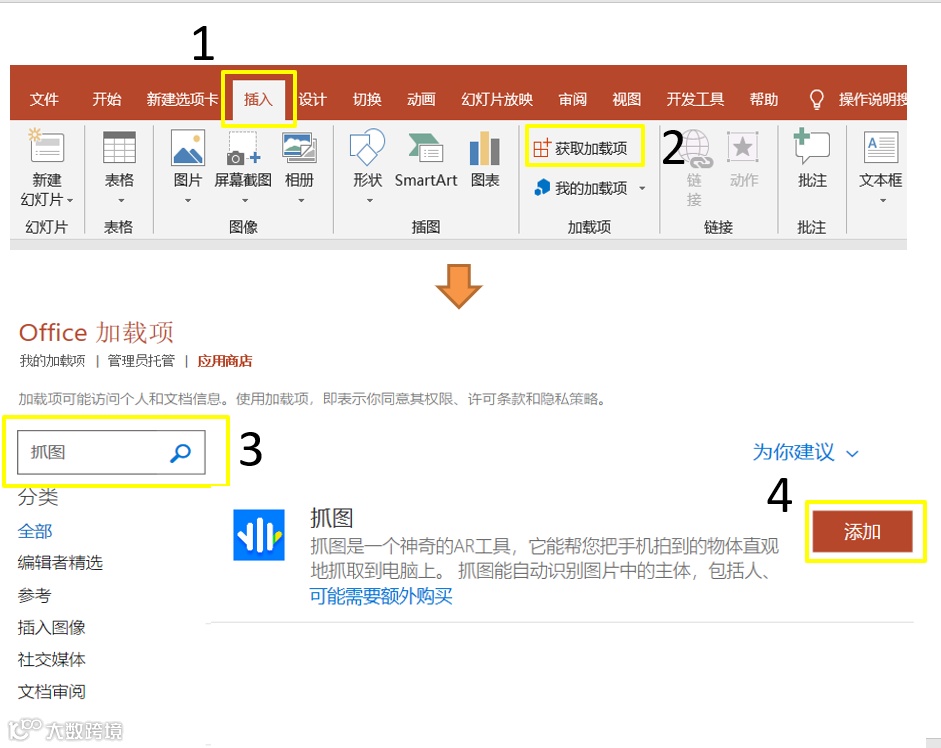Click the Tell Me lightbulb icon
941x748 pixels.
pos(816,99)
